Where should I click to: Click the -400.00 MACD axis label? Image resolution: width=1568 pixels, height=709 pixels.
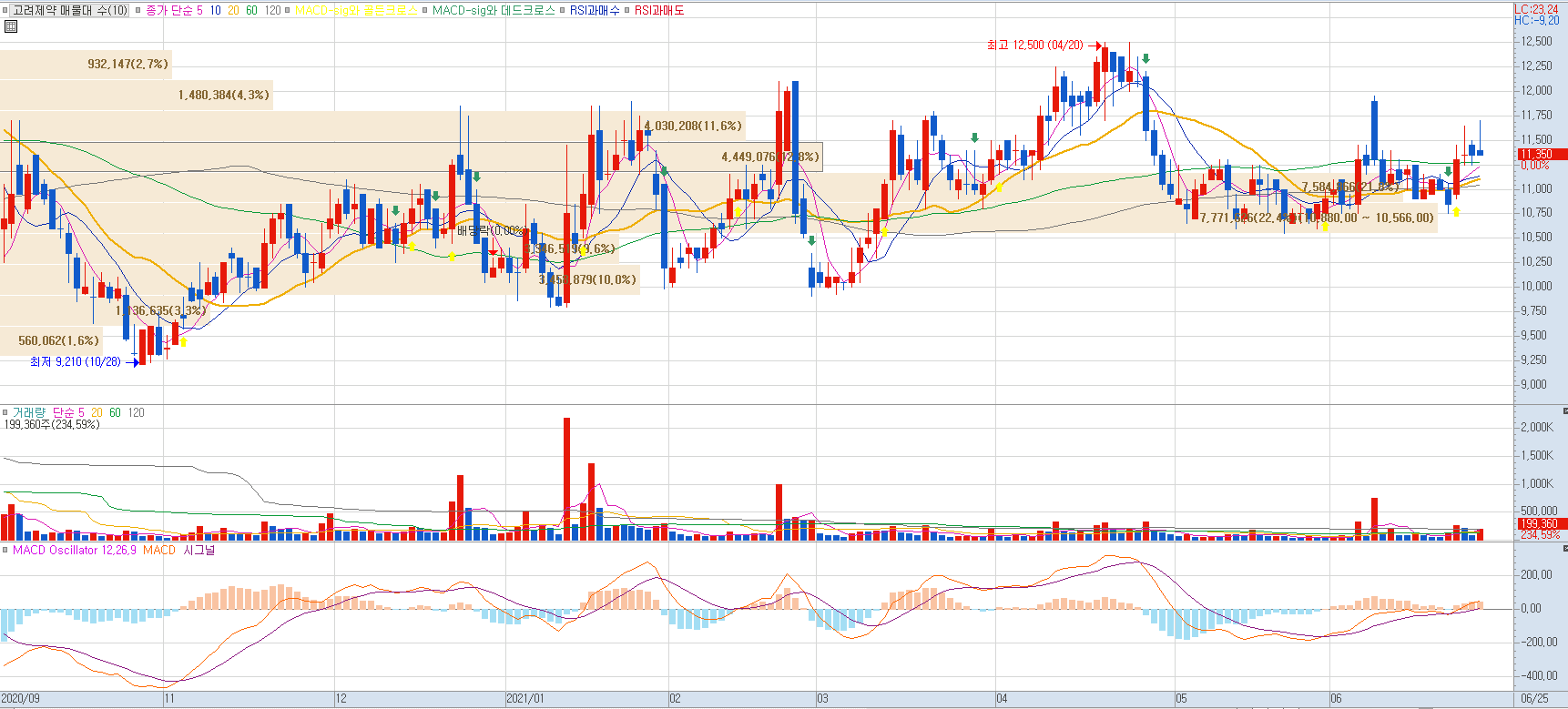[1537, 675]
